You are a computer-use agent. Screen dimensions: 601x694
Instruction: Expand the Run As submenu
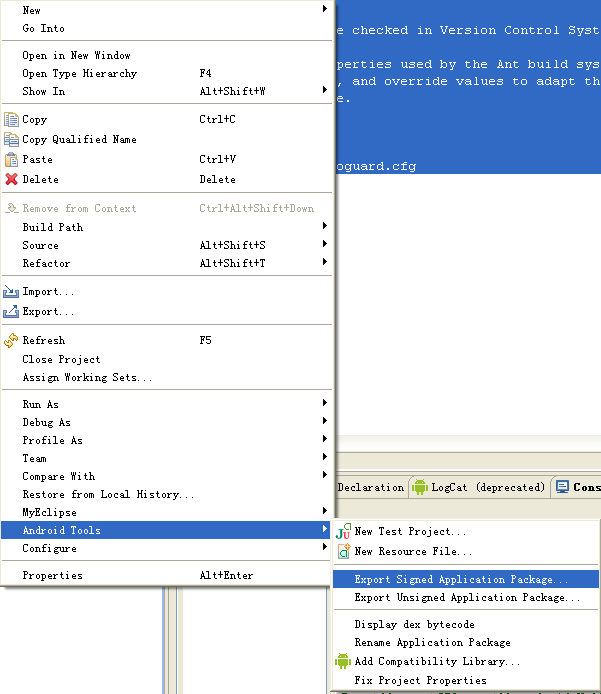pyautogui.click(x=325, y=404)
